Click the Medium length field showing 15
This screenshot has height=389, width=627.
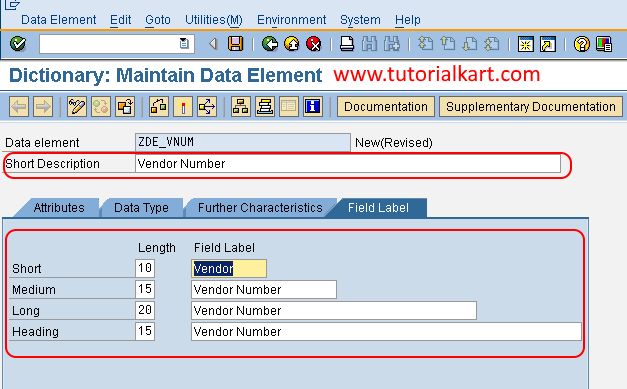[x=145, y=289]
